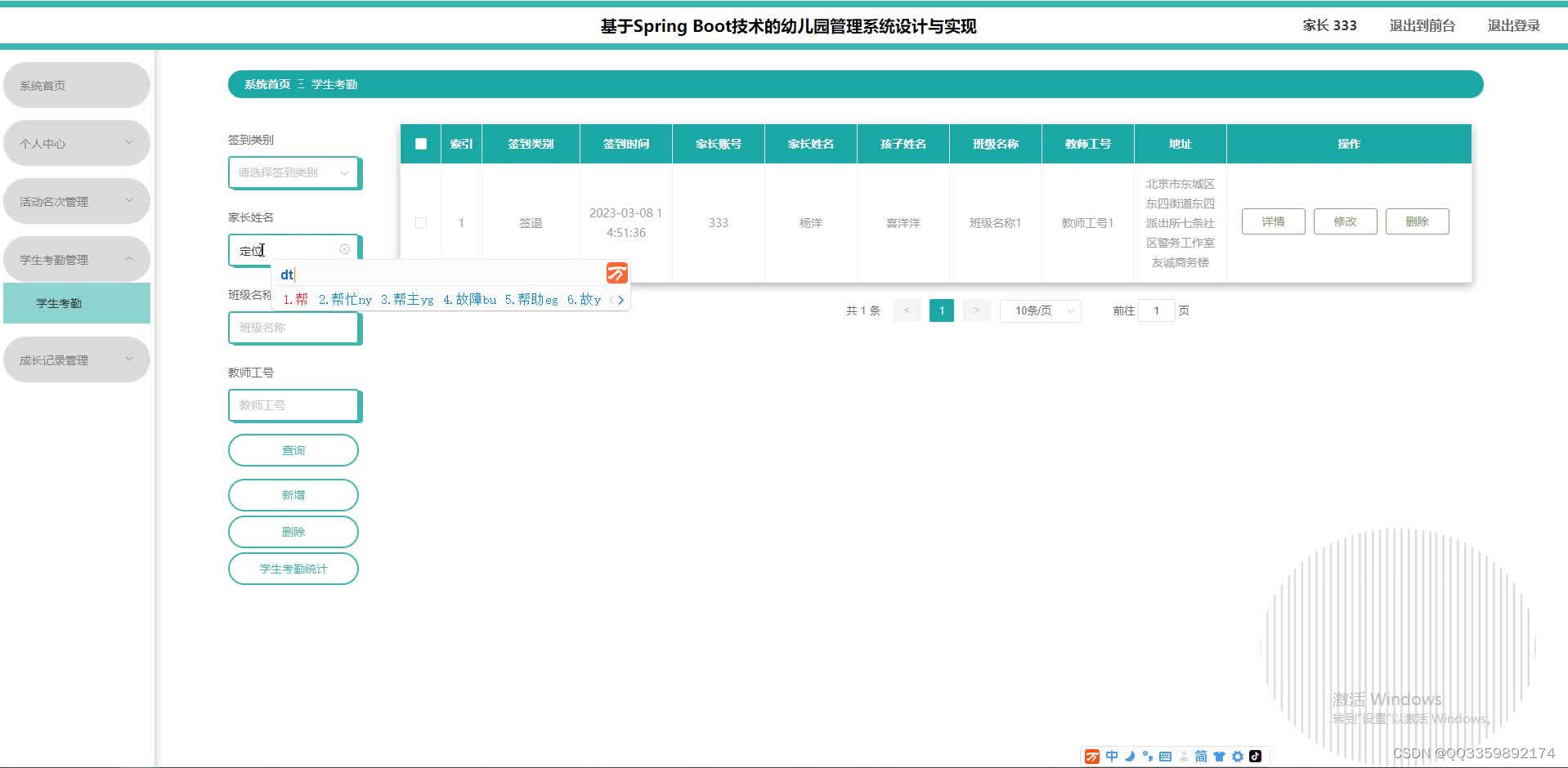This screenshot has height=768, width=1568.
Task: Click the IME logo in the candidate popup
Action: coord(616,273)
